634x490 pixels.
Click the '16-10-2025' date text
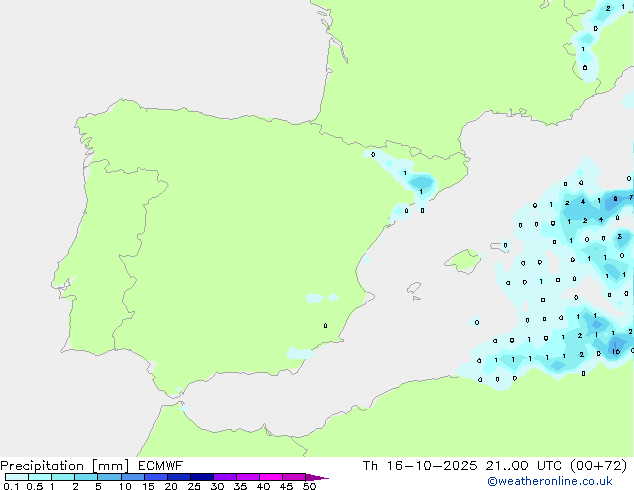(x=431, y=466)
